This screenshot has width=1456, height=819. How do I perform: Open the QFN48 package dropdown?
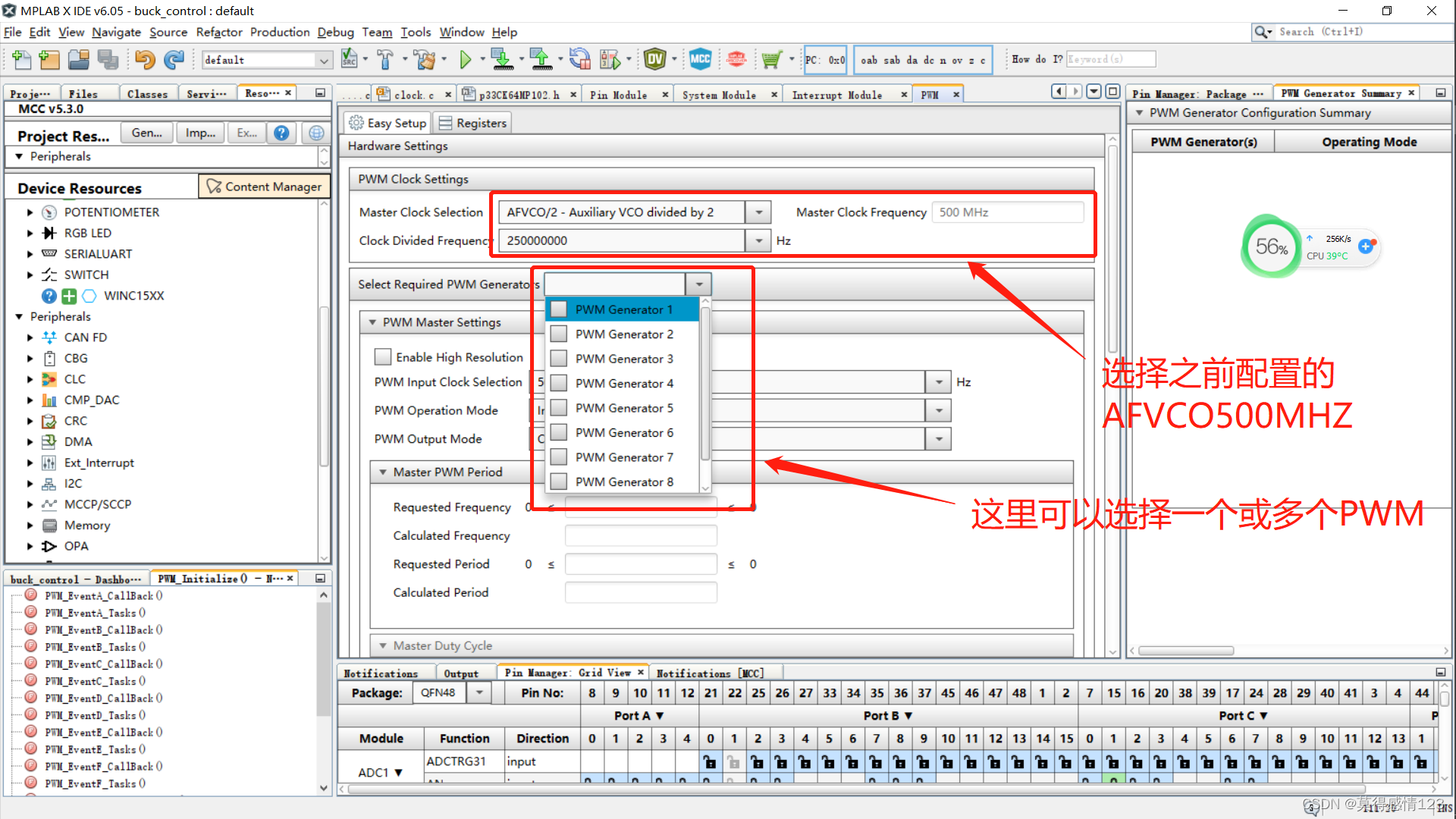point(479,692)
